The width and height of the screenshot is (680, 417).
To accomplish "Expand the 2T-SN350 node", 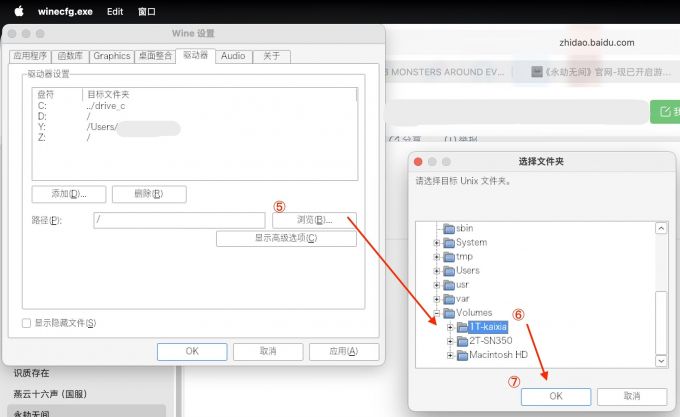I will click(450, 341).
